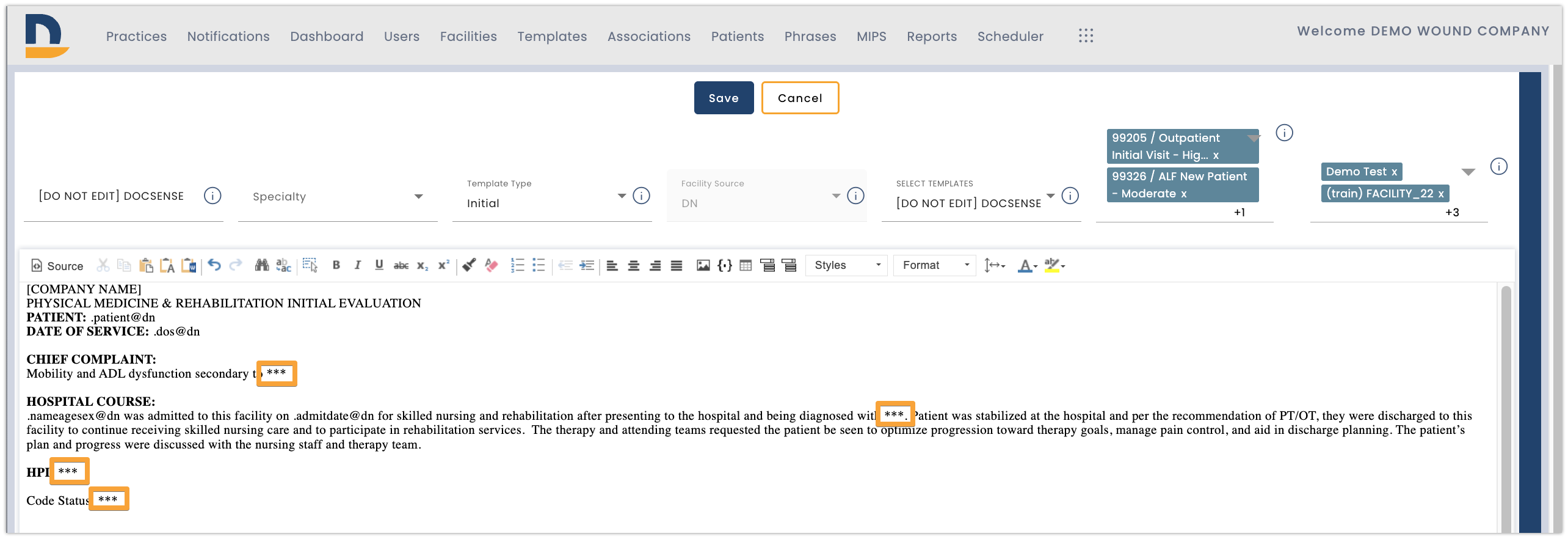Open the Styles dropdown
This screenshot has height=539, width=1568.
point(846,265)
